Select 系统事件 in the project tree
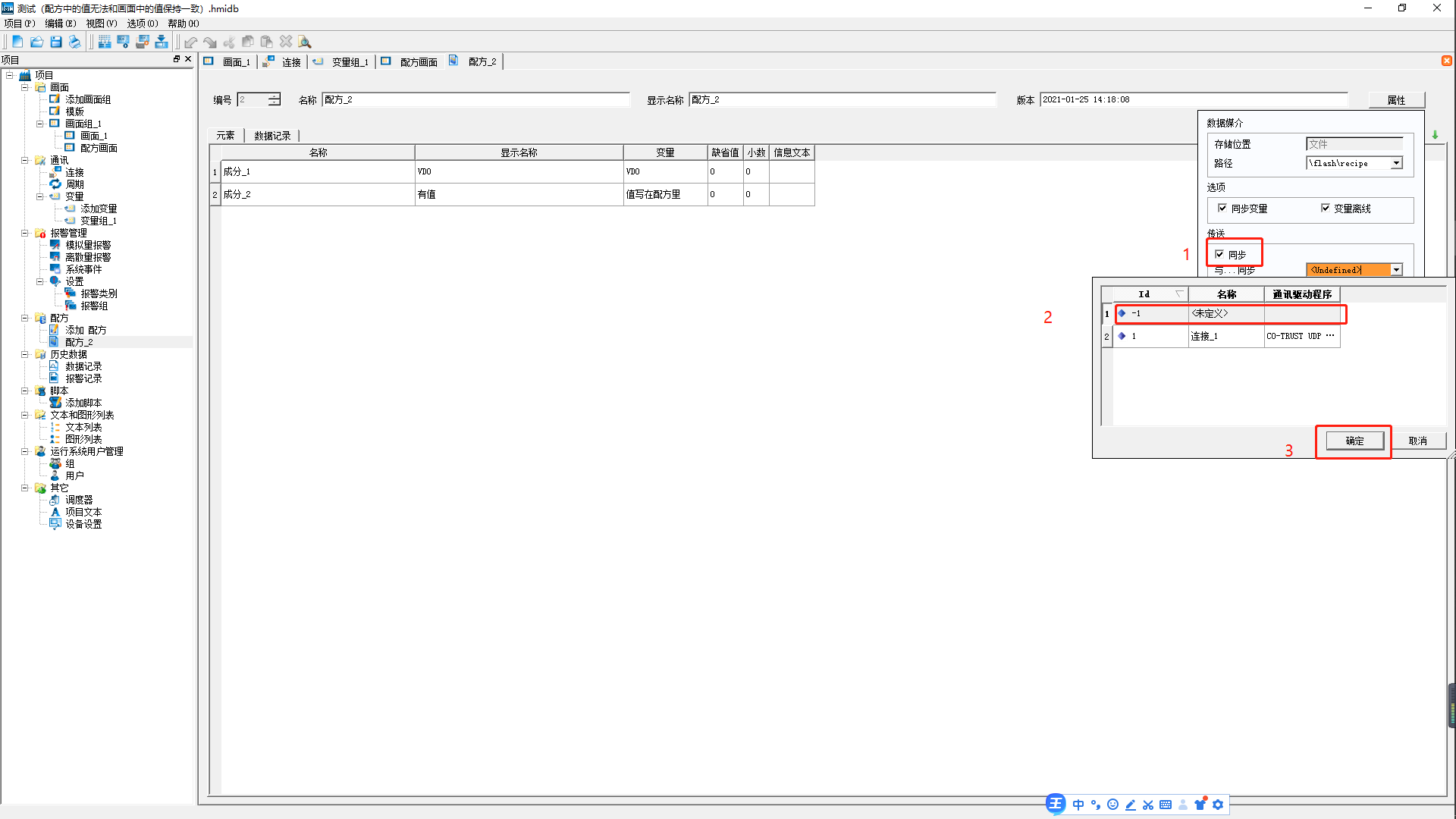 pyautogui.click(x=83, y=269)
